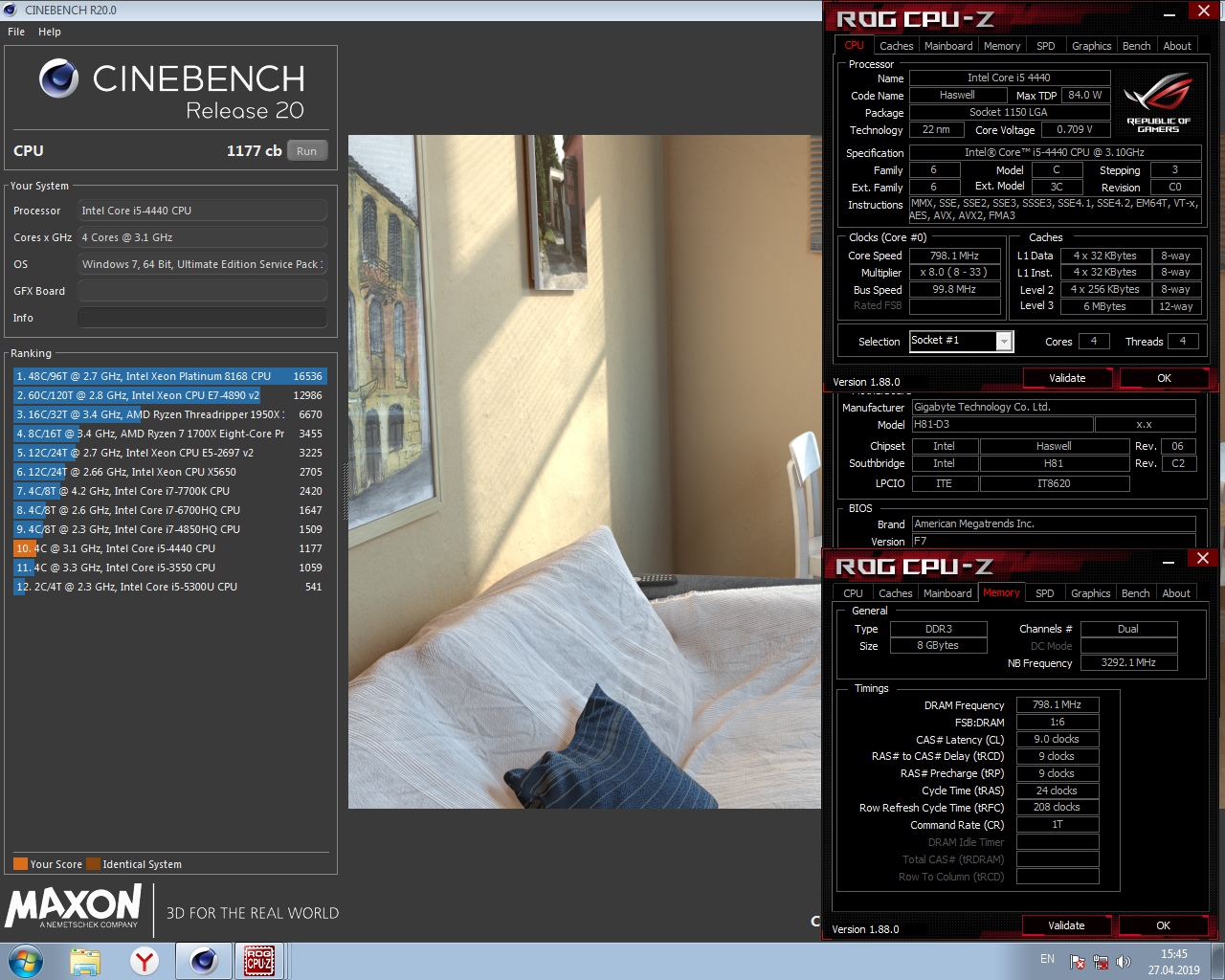Click Core Speed value 798.1 MHz

[x=954, y=256]
